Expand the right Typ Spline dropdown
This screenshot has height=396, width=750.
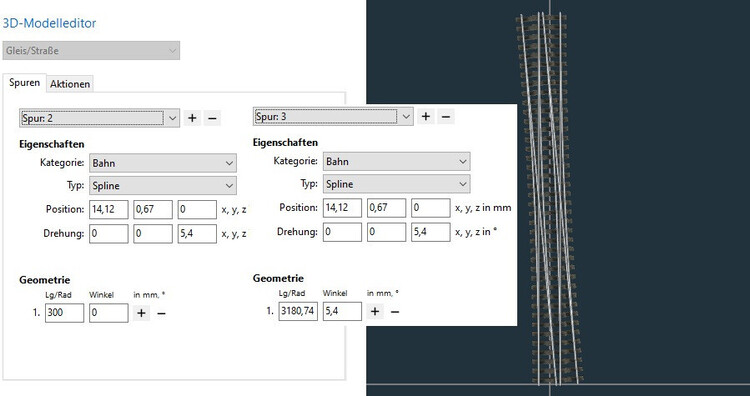pos(397,184)
